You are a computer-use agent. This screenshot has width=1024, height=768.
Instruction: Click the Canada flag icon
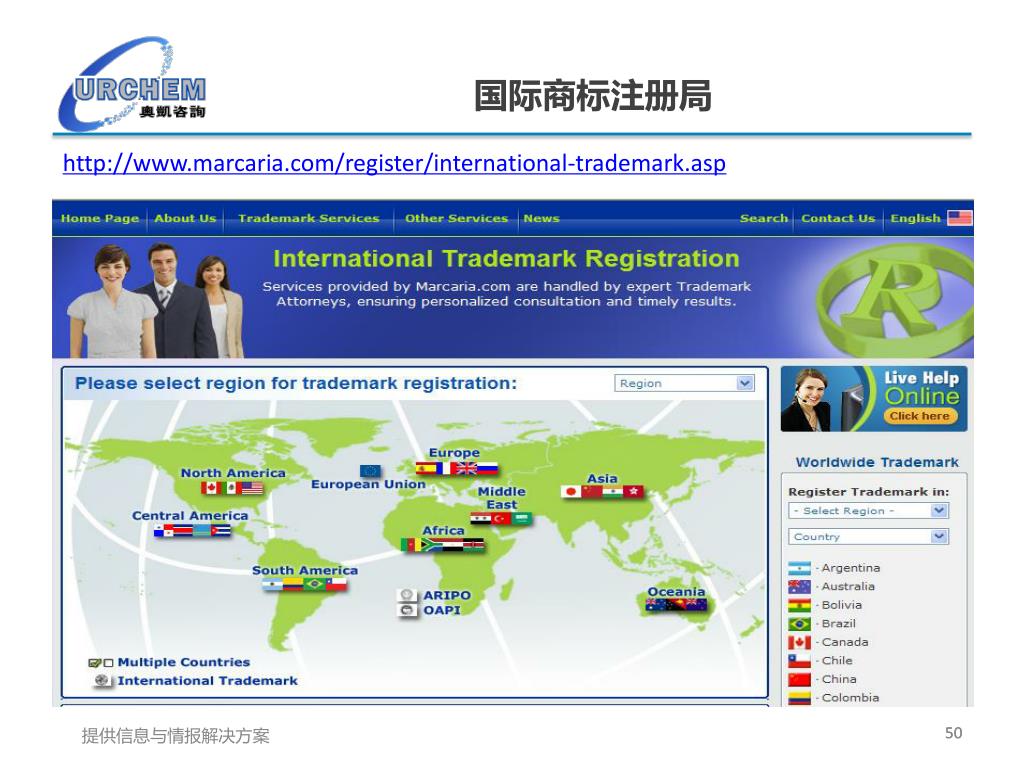tap(799, 643)
